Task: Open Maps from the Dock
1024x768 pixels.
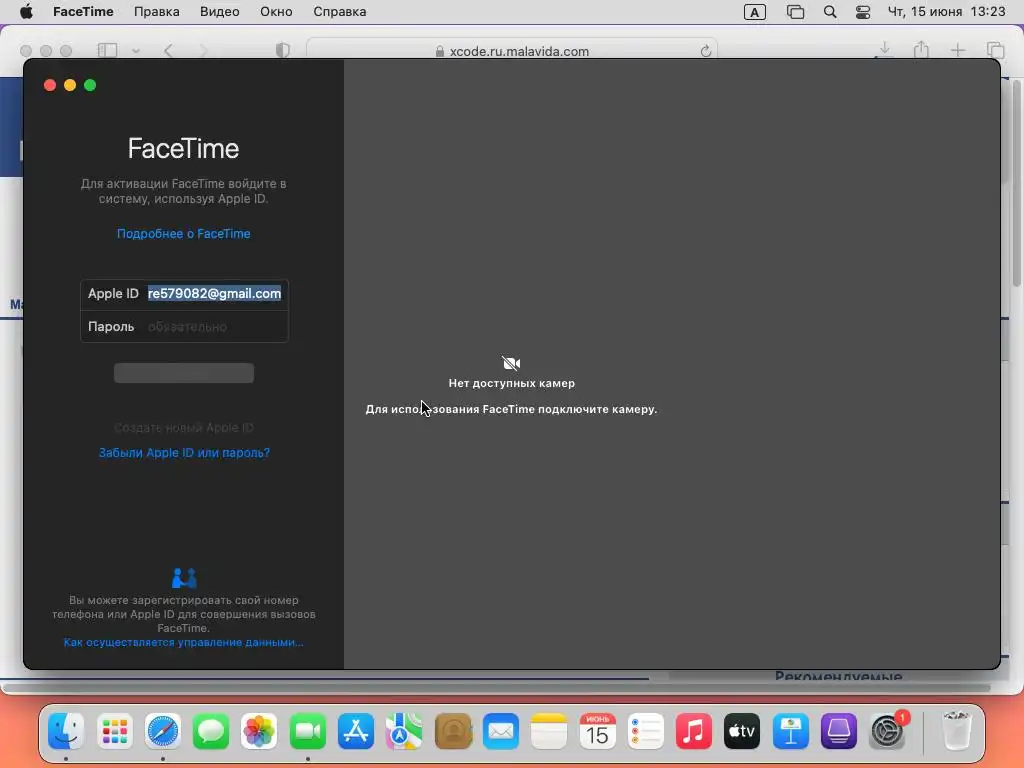Action: [404, 731]
